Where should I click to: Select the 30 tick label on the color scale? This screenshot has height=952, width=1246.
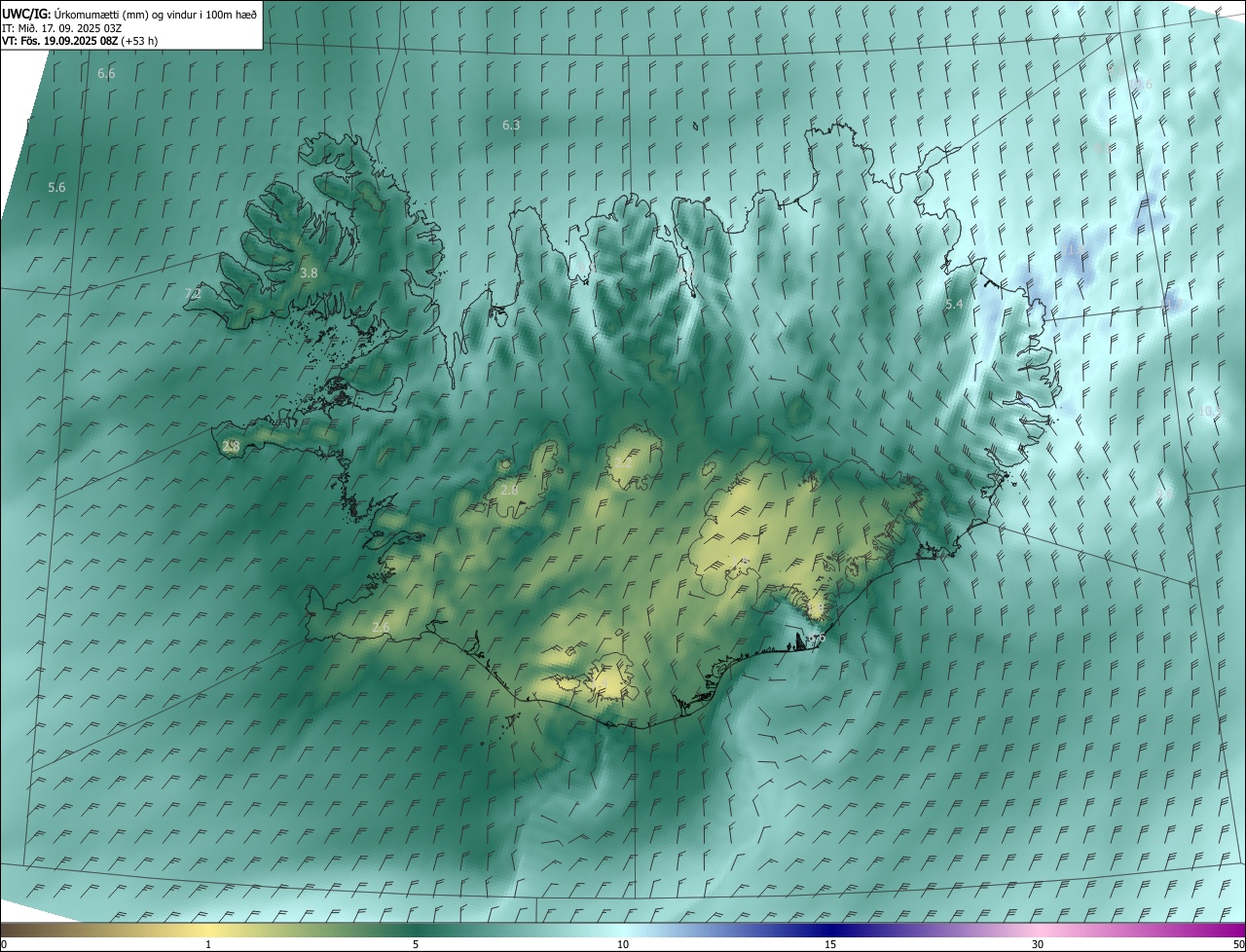(x=1038, y=944)
